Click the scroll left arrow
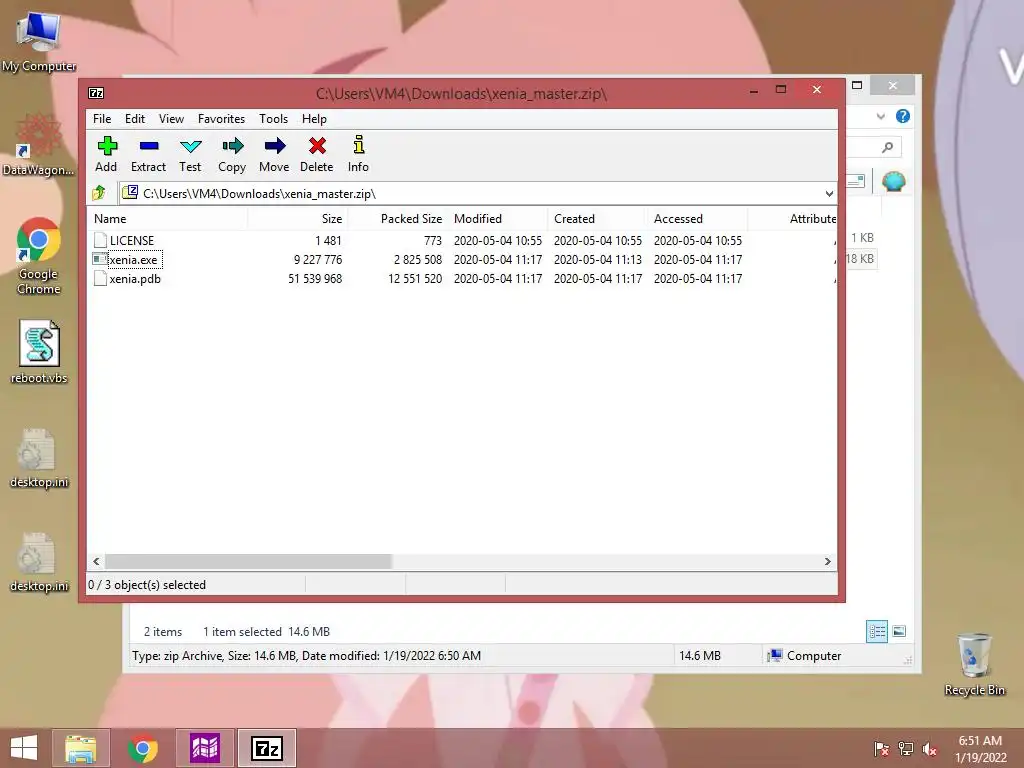Screen dimensions: 1024x768 [96, 562]
